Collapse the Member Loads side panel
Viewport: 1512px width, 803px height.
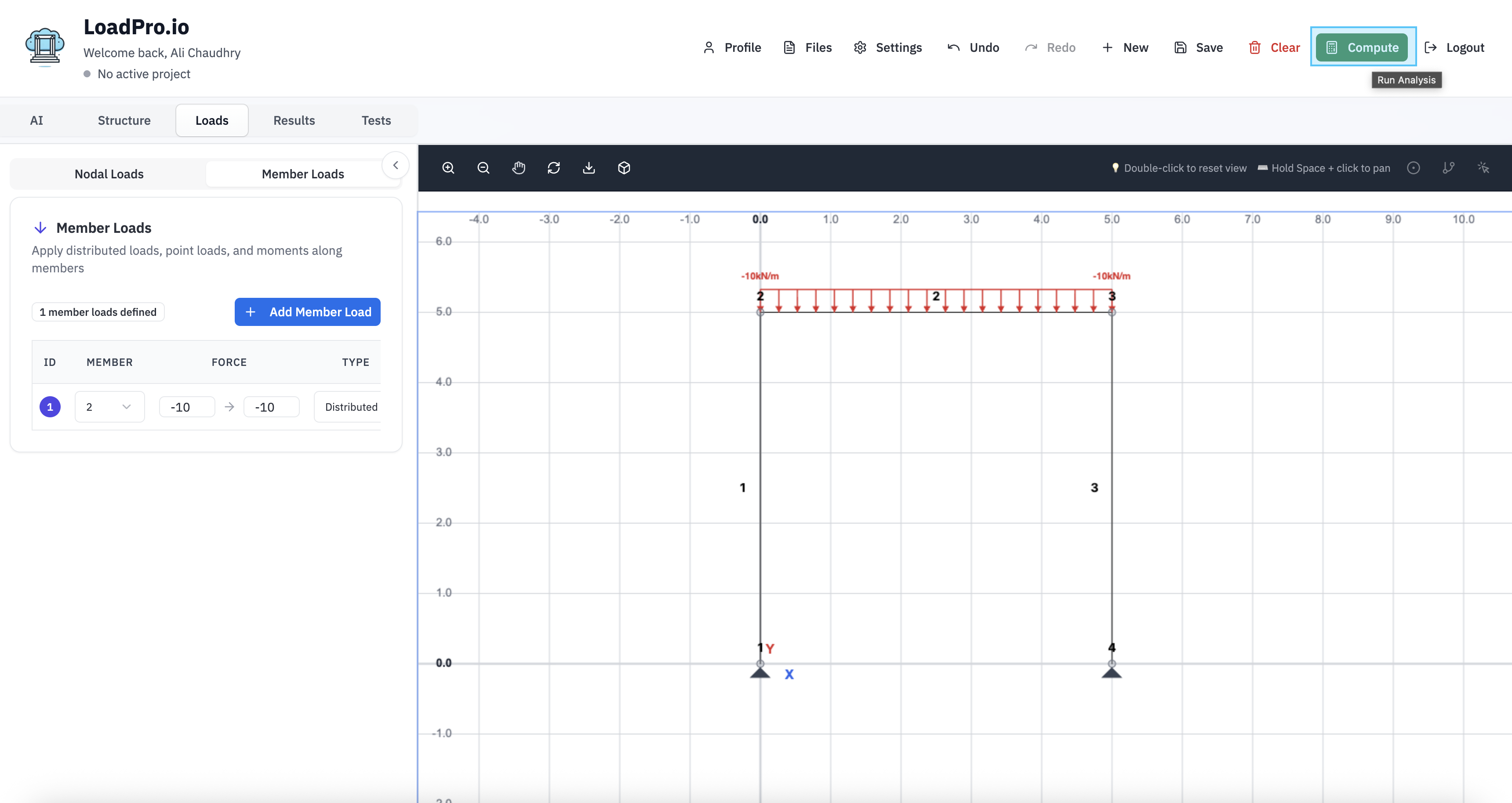(x=396, y=165)
